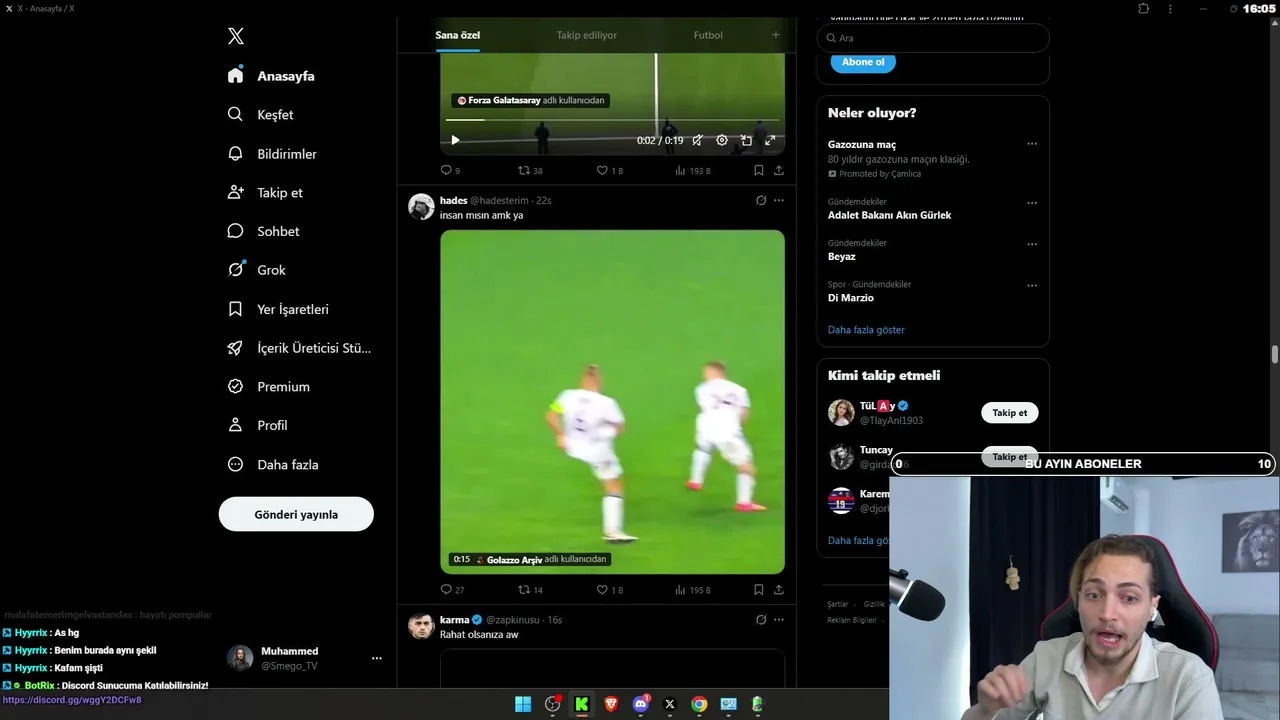Go to Anasayfa home
The width and height of the screenshot is (1280, 720).
point(271,76)
